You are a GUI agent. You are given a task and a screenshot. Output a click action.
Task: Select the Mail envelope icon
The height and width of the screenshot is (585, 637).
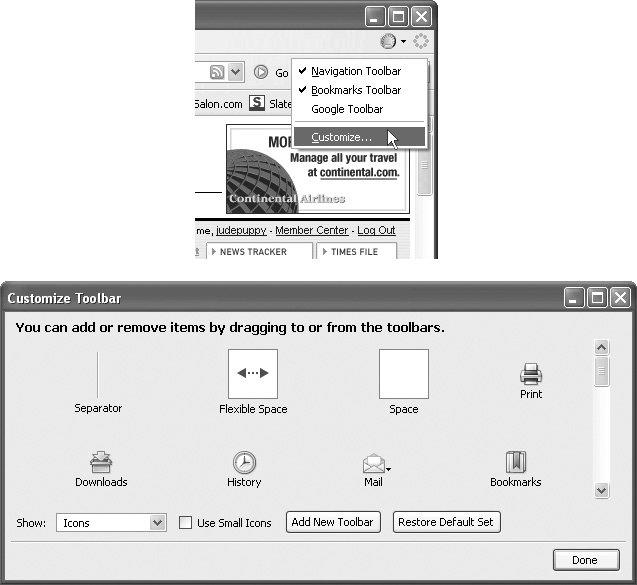pos(374,464)
